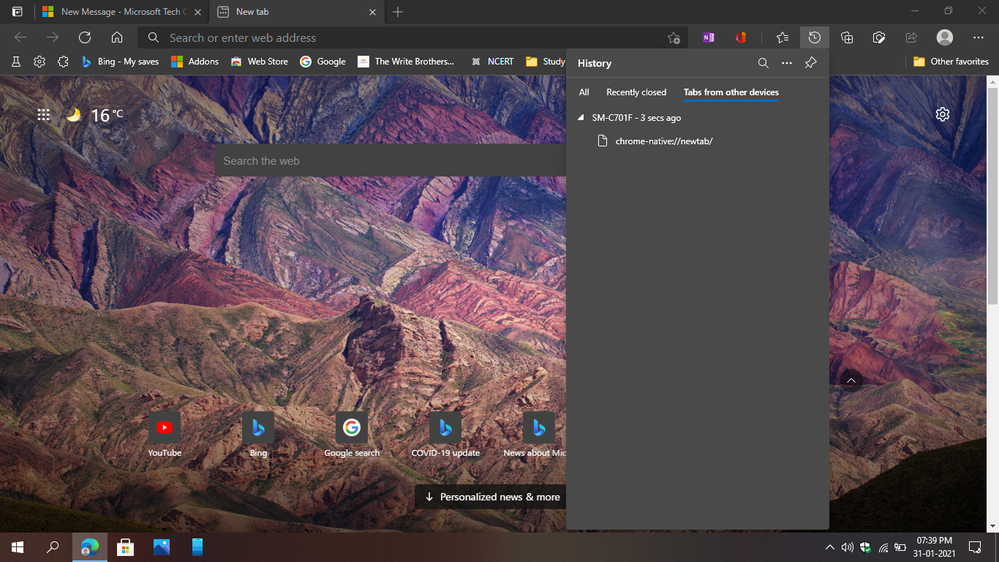Open the settings gear bookmark
The width and height of the screenshot is (999, 562).
[40, 62]
